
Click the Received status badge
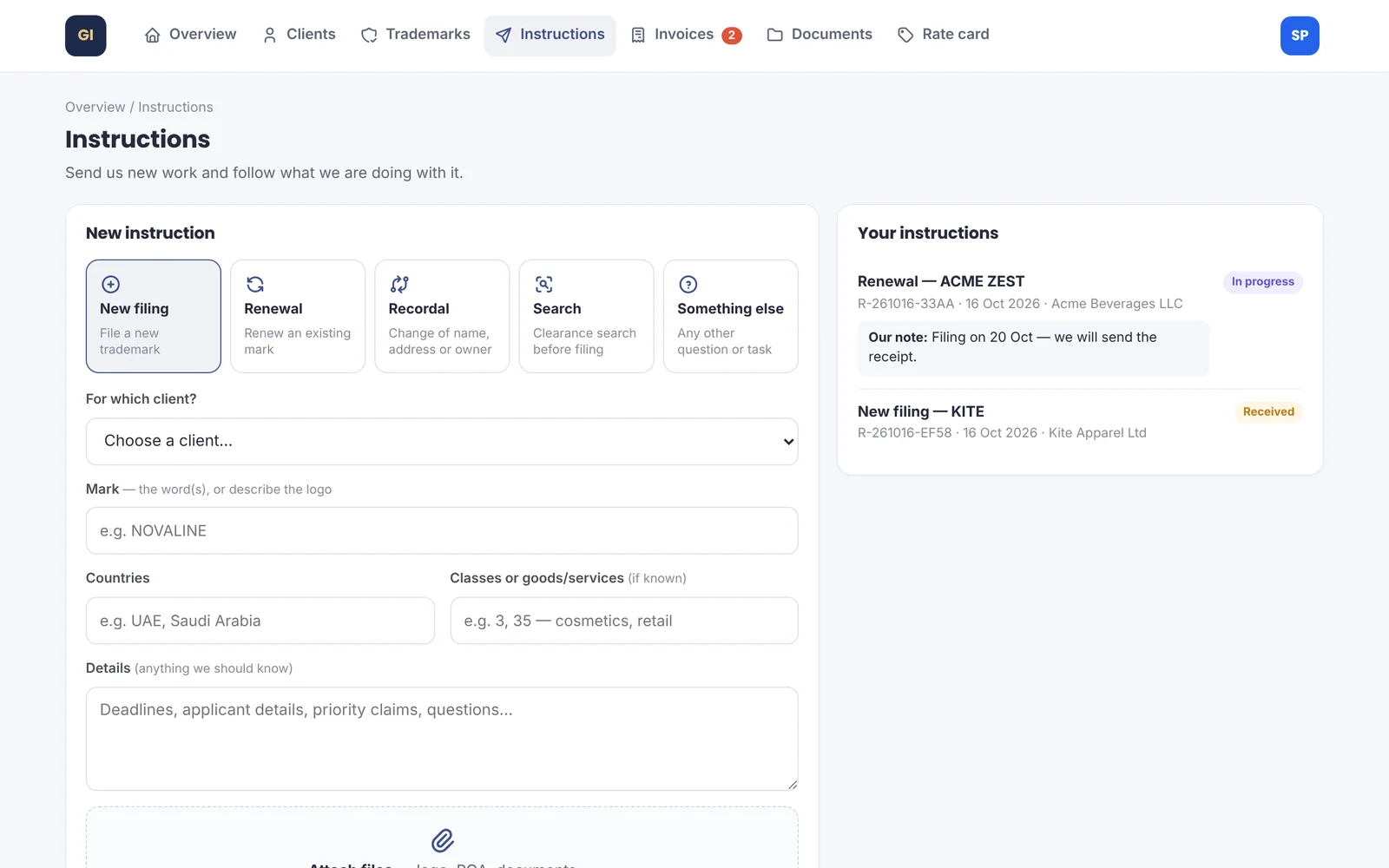coord(1268,412)
